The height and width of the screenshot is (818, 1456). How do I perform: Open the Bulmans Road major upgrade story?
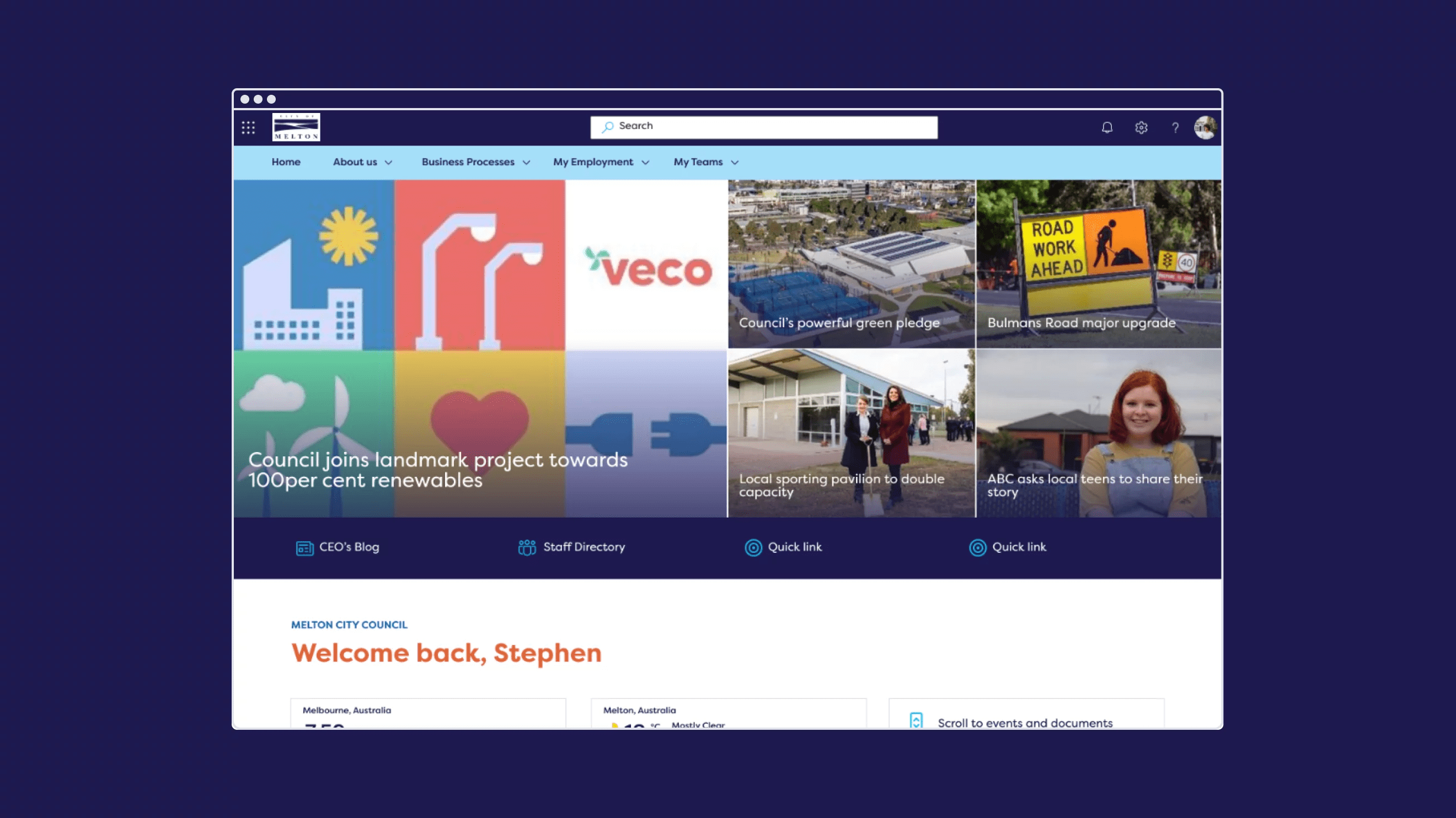[x=1081, y=322]
